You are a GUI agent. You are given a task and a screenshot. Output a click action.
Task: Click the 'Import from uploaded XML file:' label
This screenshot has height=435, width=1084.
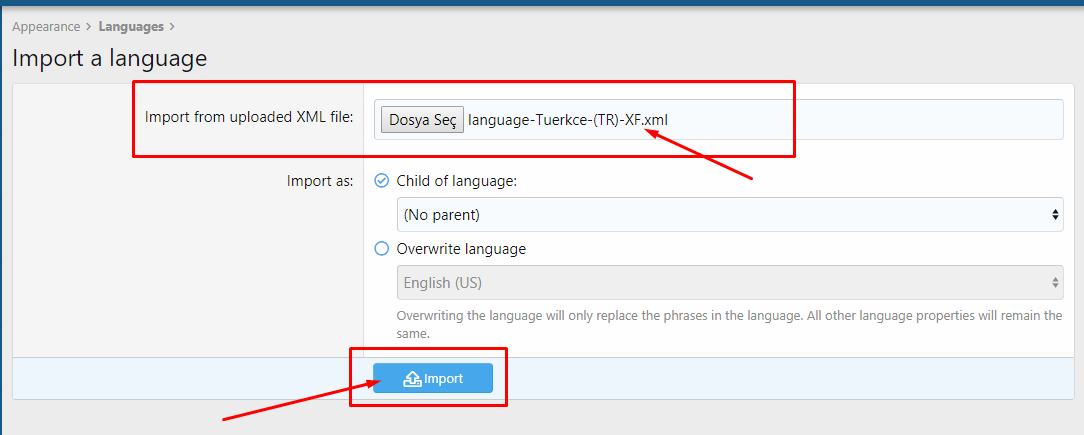[249, 117]
